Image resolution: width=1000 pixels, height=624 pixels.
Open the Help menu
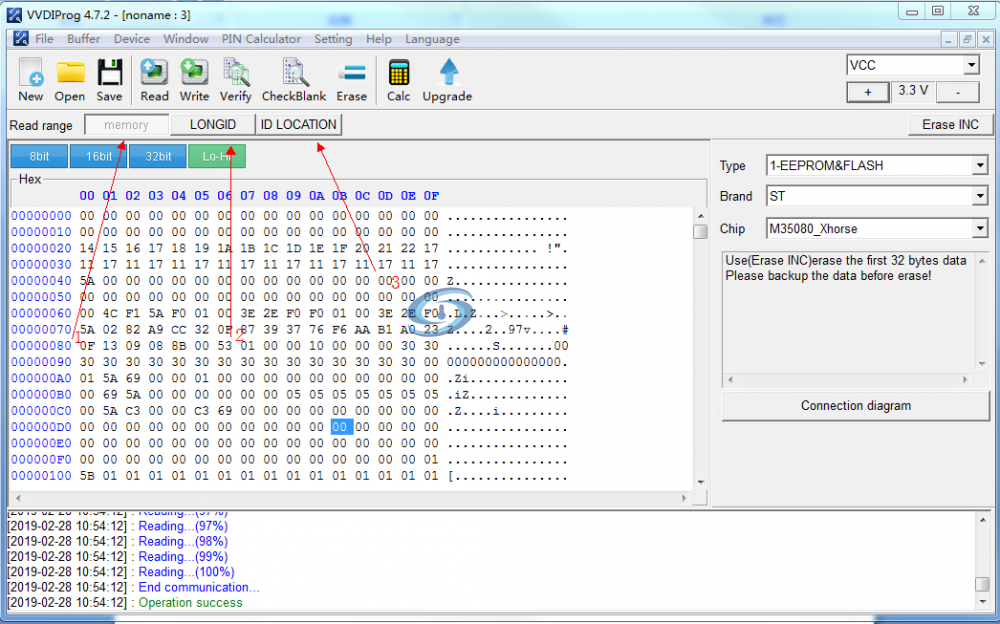point(378,39)
